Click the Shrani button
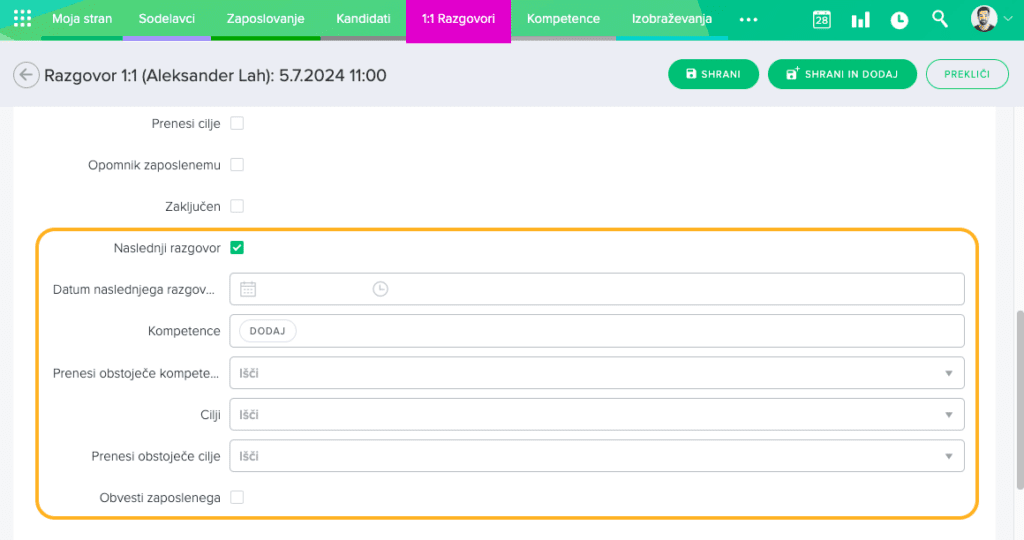Screen dimensions: 1024x540 713,75
